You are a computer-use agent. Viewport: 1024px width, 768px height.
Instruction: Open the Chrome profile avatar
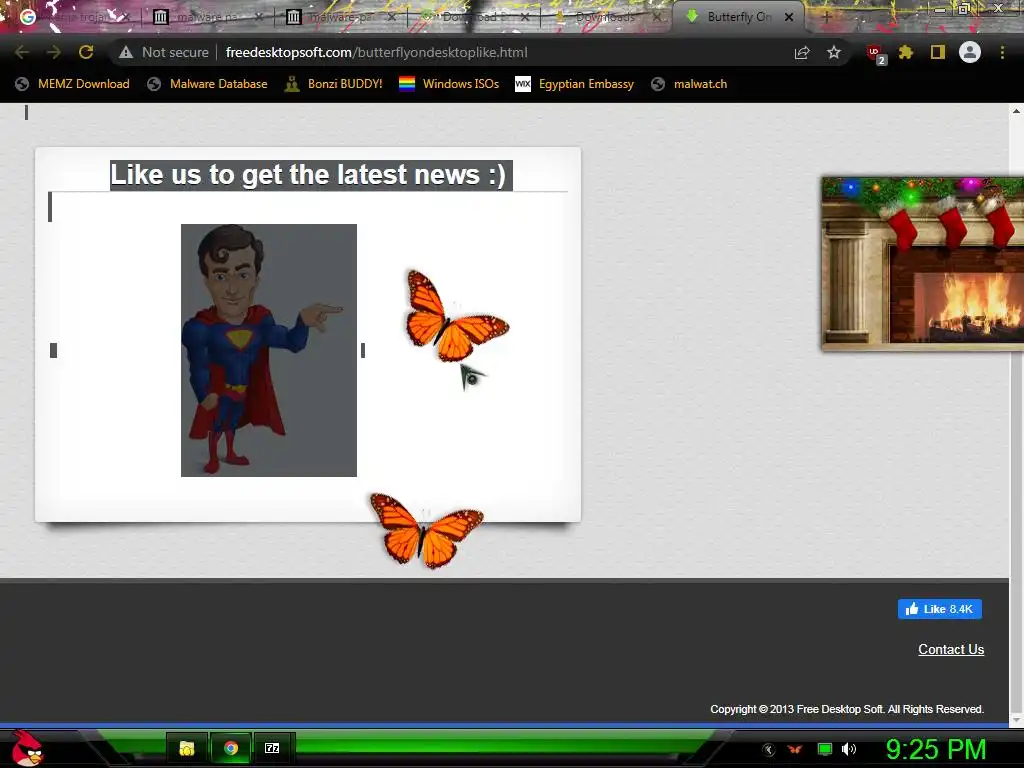pos(970,52)
